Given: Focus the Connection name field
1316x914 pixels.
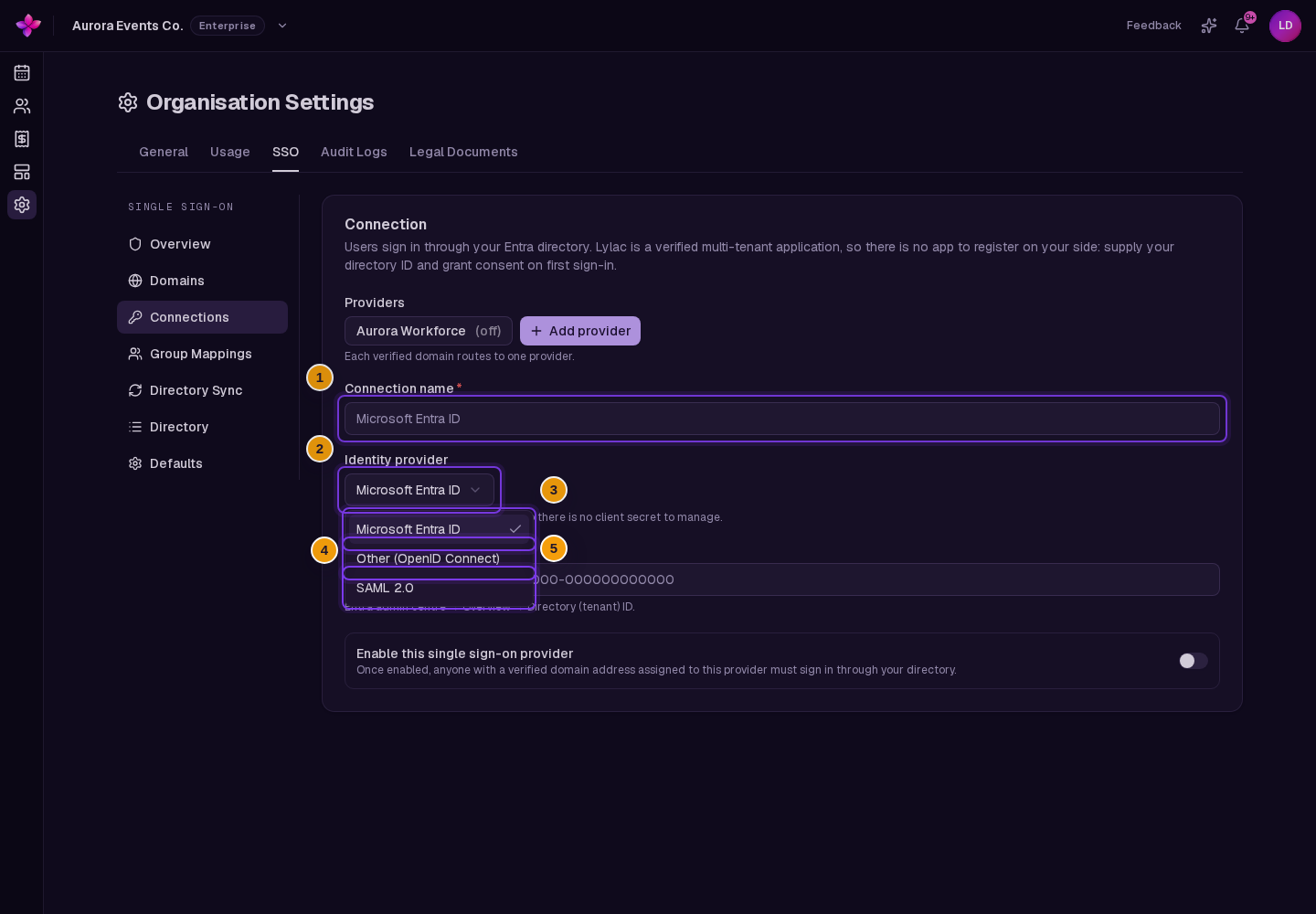Looking at the screenshot, I should tap(782, 419).
